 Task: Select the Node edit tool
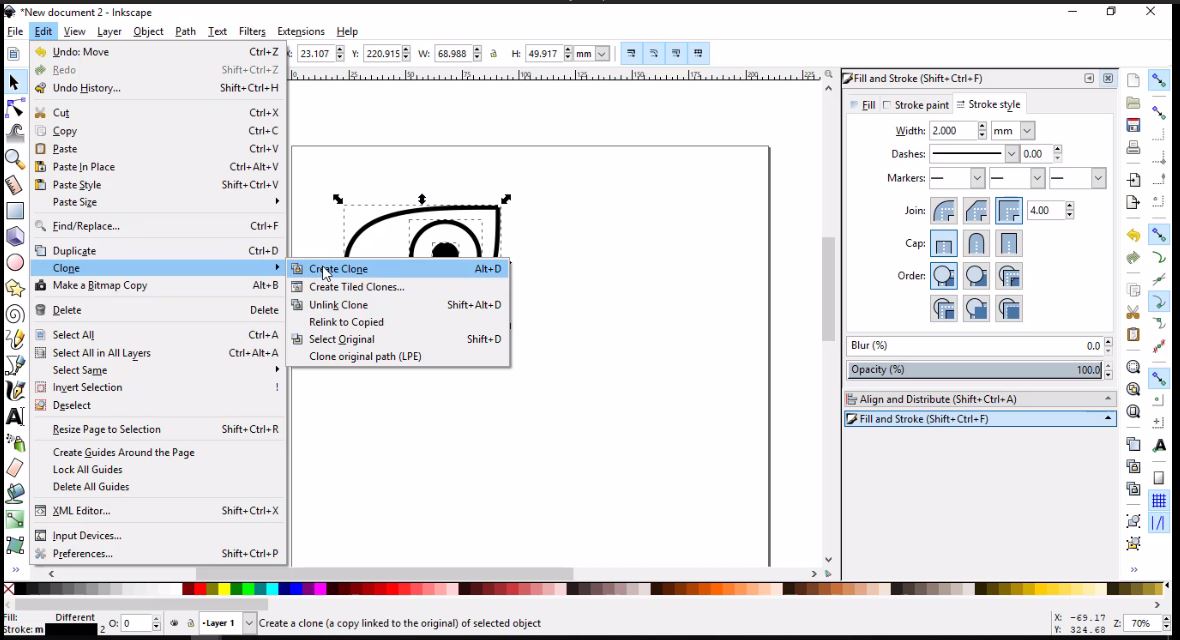(14, 109)
